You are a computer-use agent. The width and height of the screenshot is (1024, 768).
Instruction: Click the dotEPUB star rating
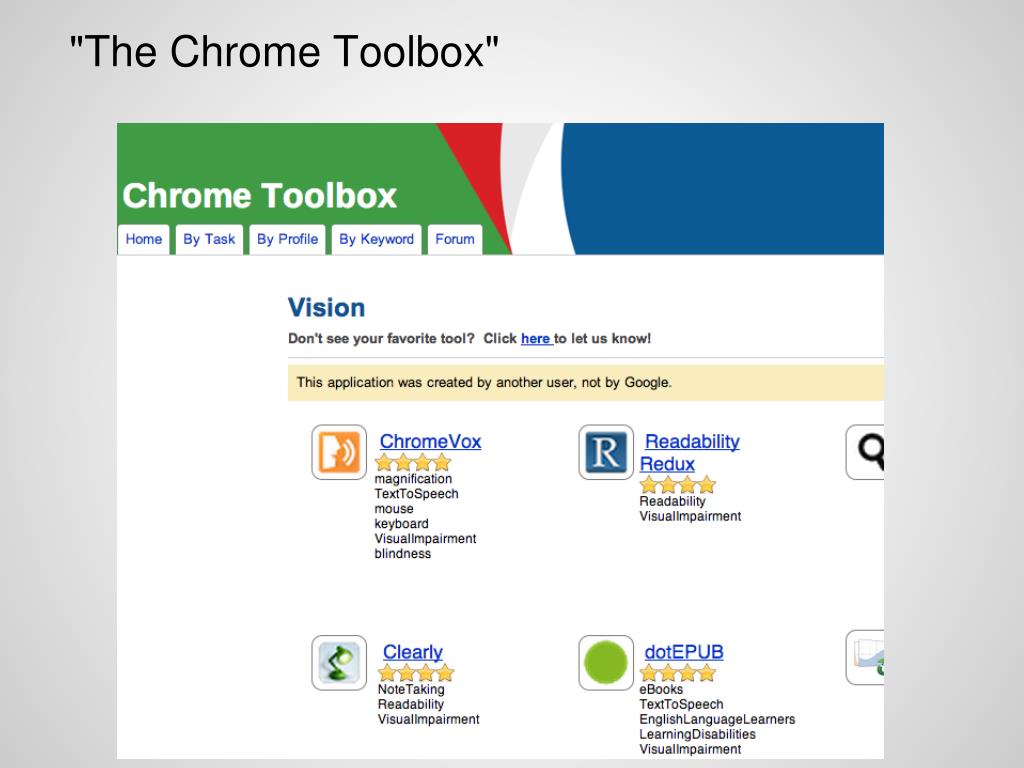click(678, 673)
